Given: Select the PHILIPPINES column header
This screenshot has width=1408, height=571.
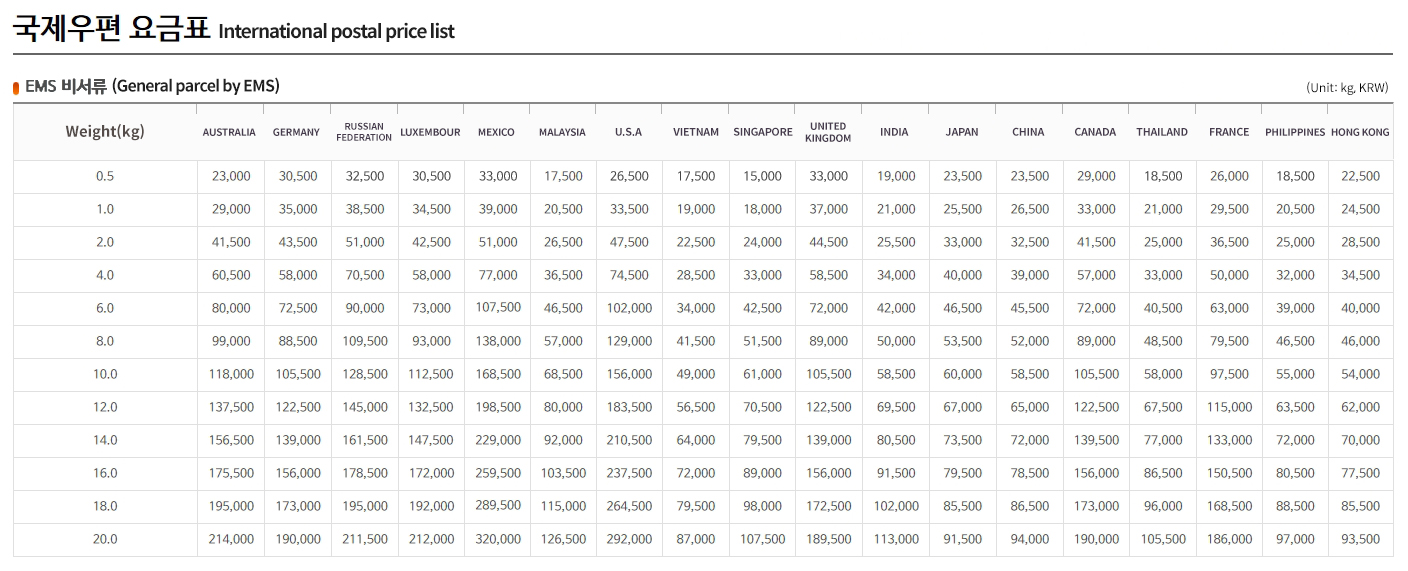Looking at the screenshot, I should [x=1295, y=132].
